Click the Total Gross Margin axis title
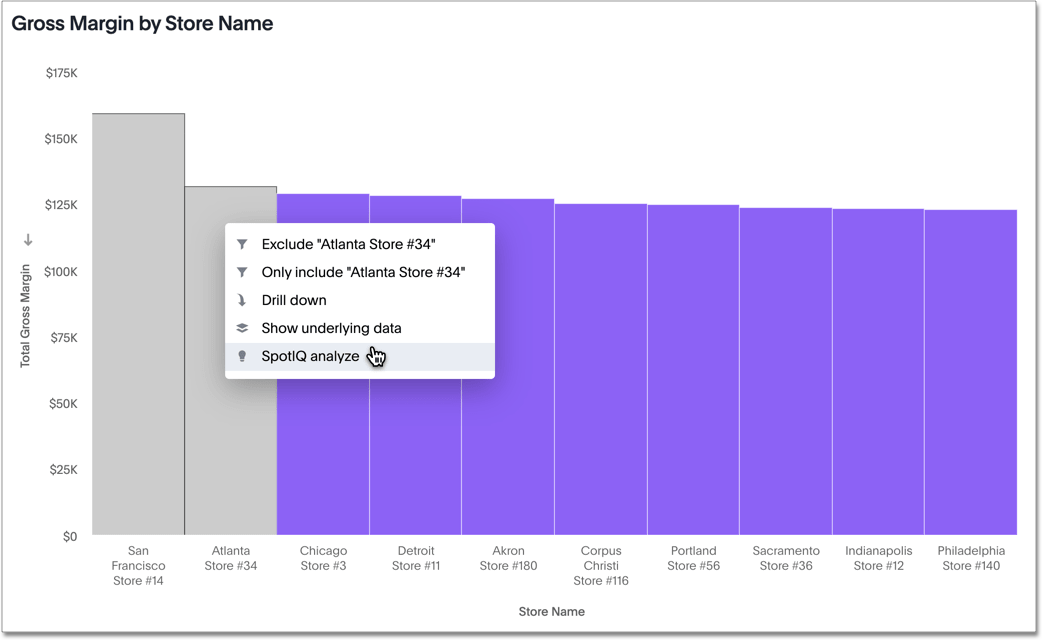This screenshot has height=640, width=1042. coord(26,316)
